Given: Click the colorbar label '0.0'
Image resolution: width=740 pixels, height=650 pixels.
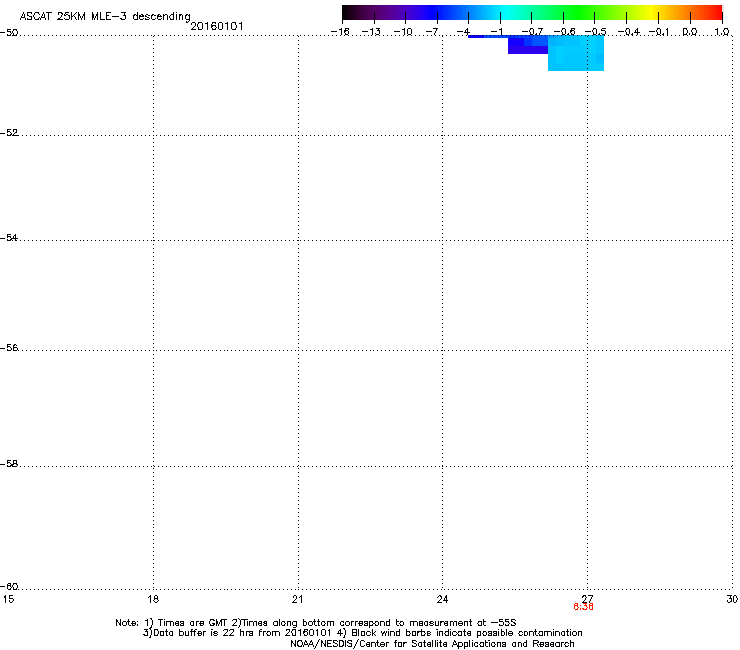Looking at the screenshot, I should point(690,32).
